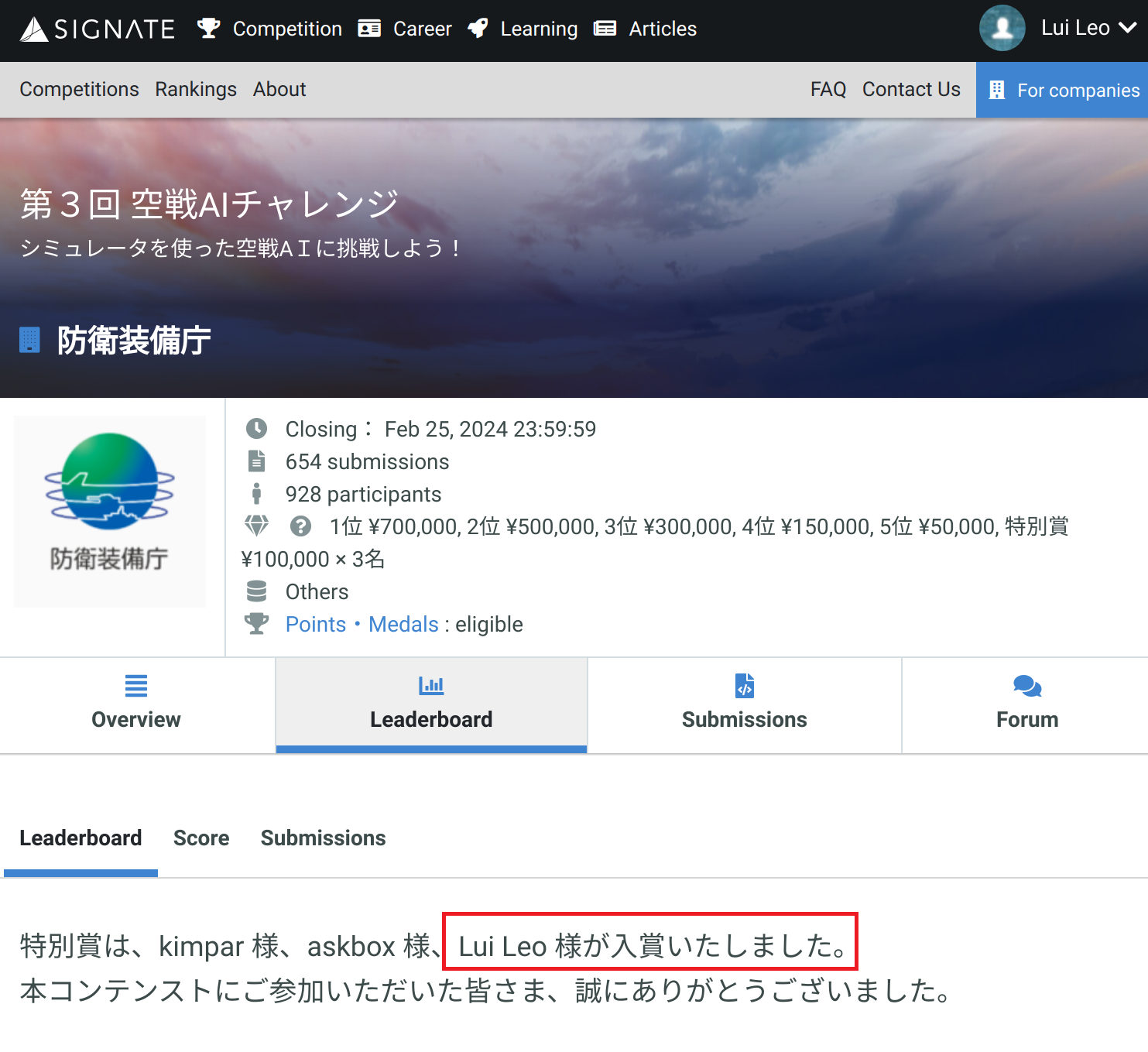Open the Medals link
This screenshot has width=1148, height=1052.
click(403, 624)
